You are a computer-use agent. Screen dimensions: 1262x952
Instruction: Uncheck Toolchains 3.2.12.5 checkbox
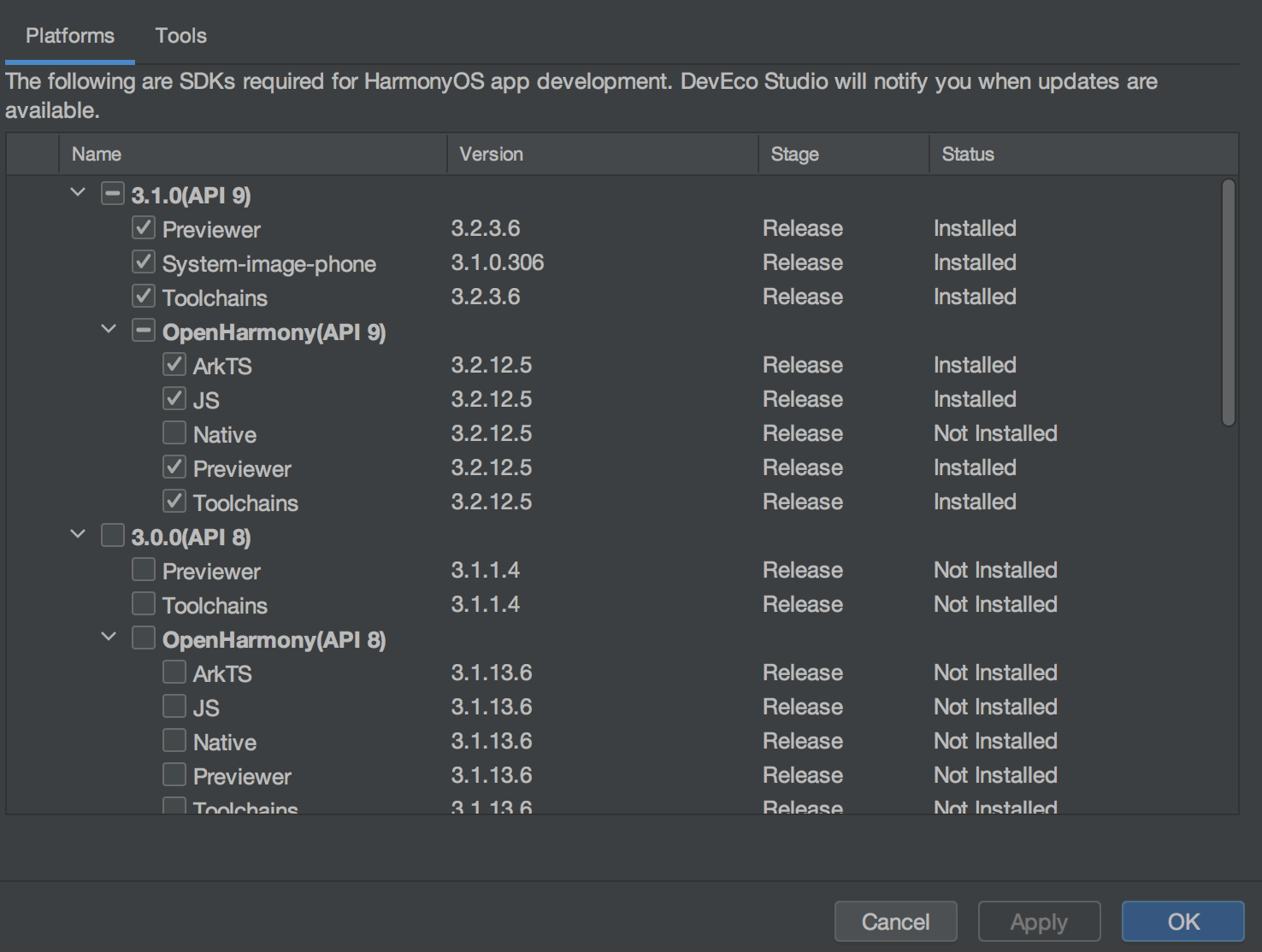click(174, 501)
